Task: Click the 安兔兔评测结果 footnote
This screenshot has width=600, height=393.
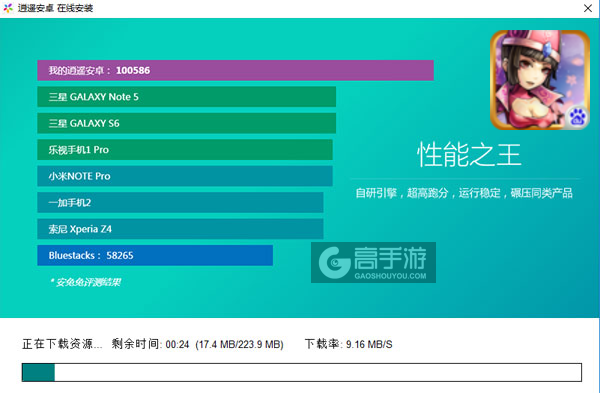Action: point(85,282)
